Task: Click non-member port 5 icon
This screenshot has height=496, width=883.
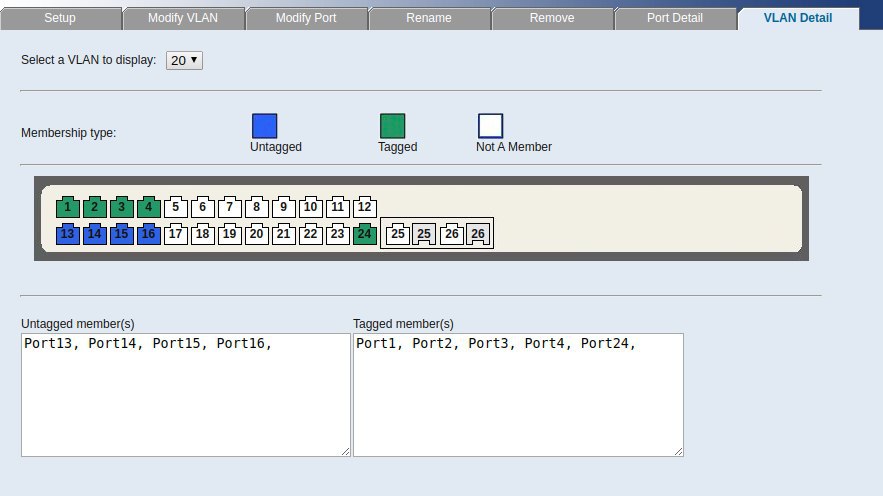Action: click(x=176, y=207)
